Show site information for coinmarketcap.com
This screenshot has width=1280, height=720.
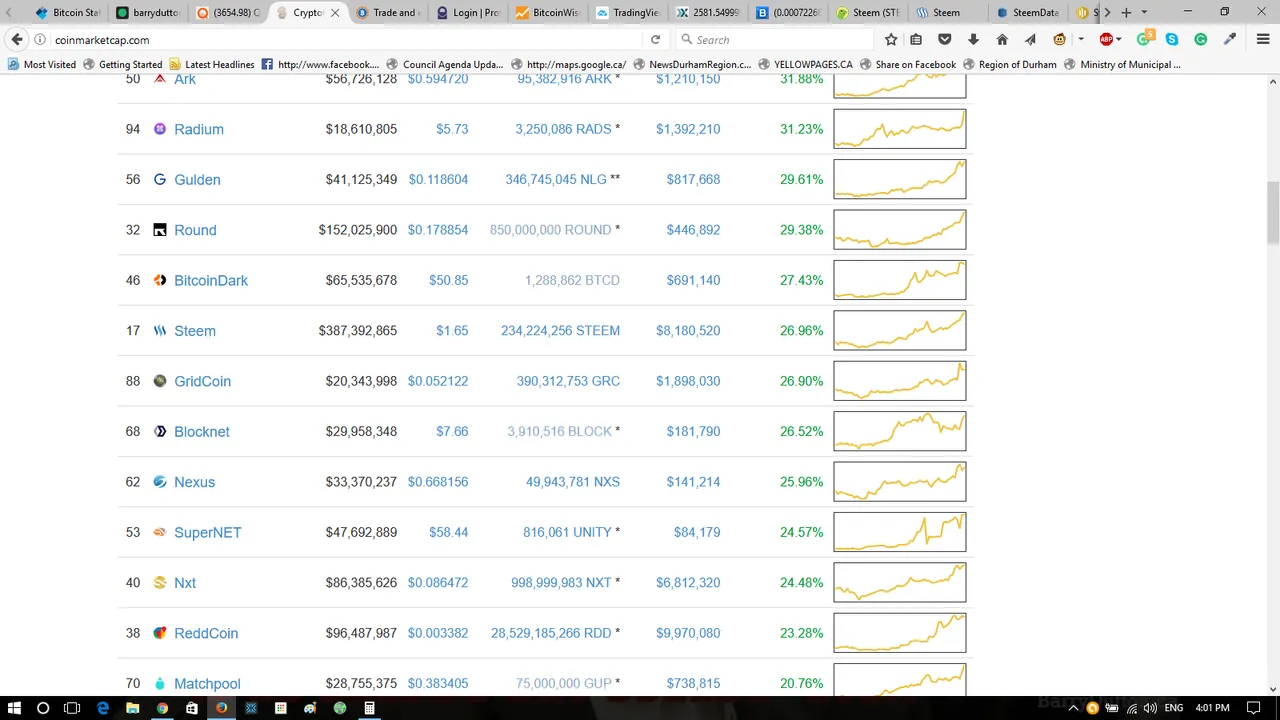tap(40, 40)
